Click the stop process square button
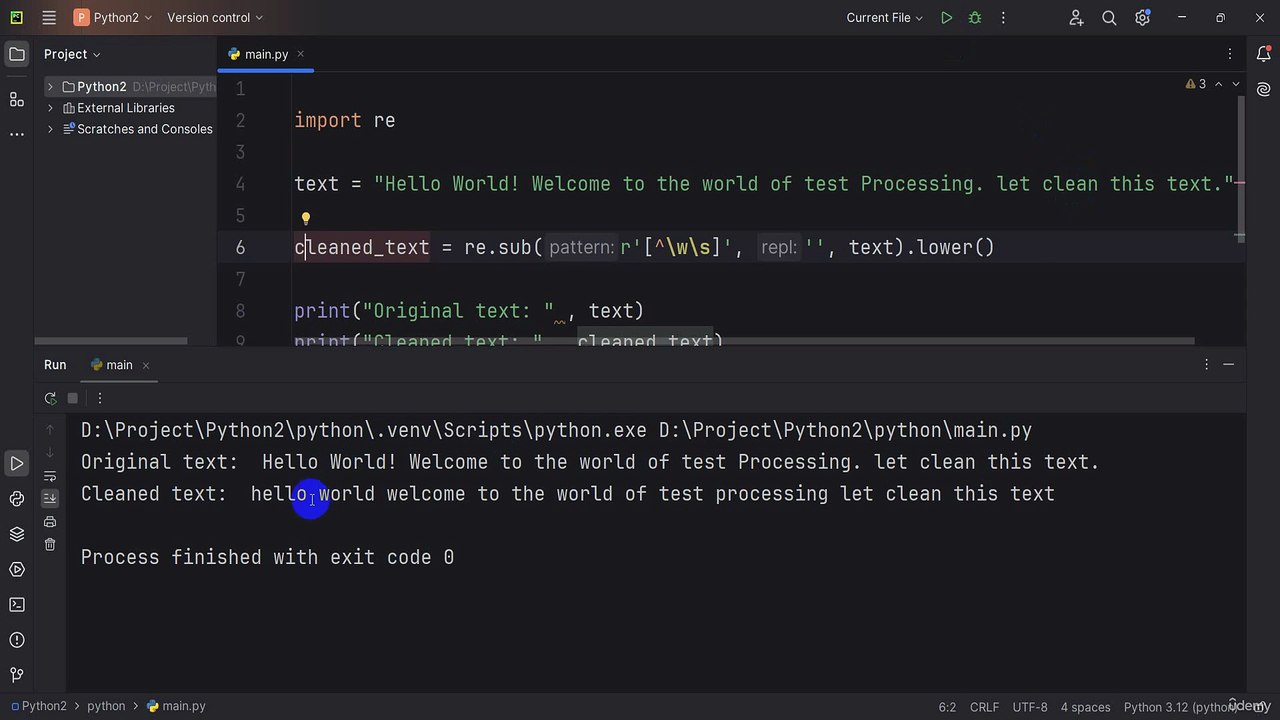Image resolution: width=1280 pixels, height=720 pixels. [73, 398]
